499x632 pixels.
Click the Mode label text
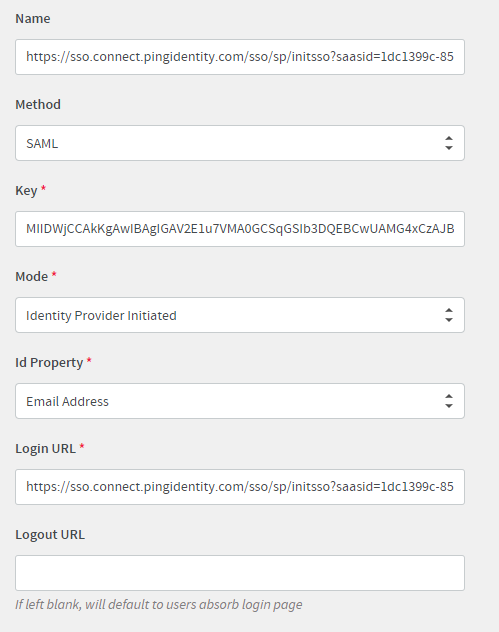point(31,276)
